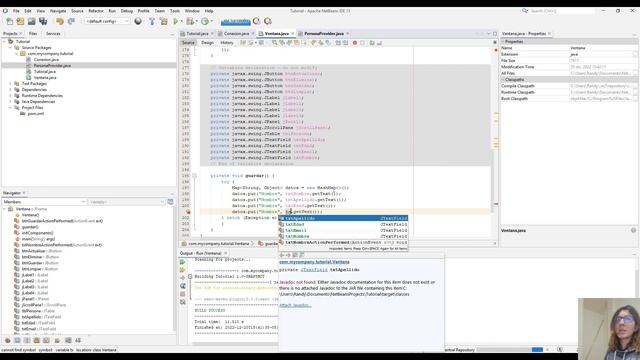Open the Navigate menu
The width and height of the screenshot is (640, 360).
pos(58,11)
